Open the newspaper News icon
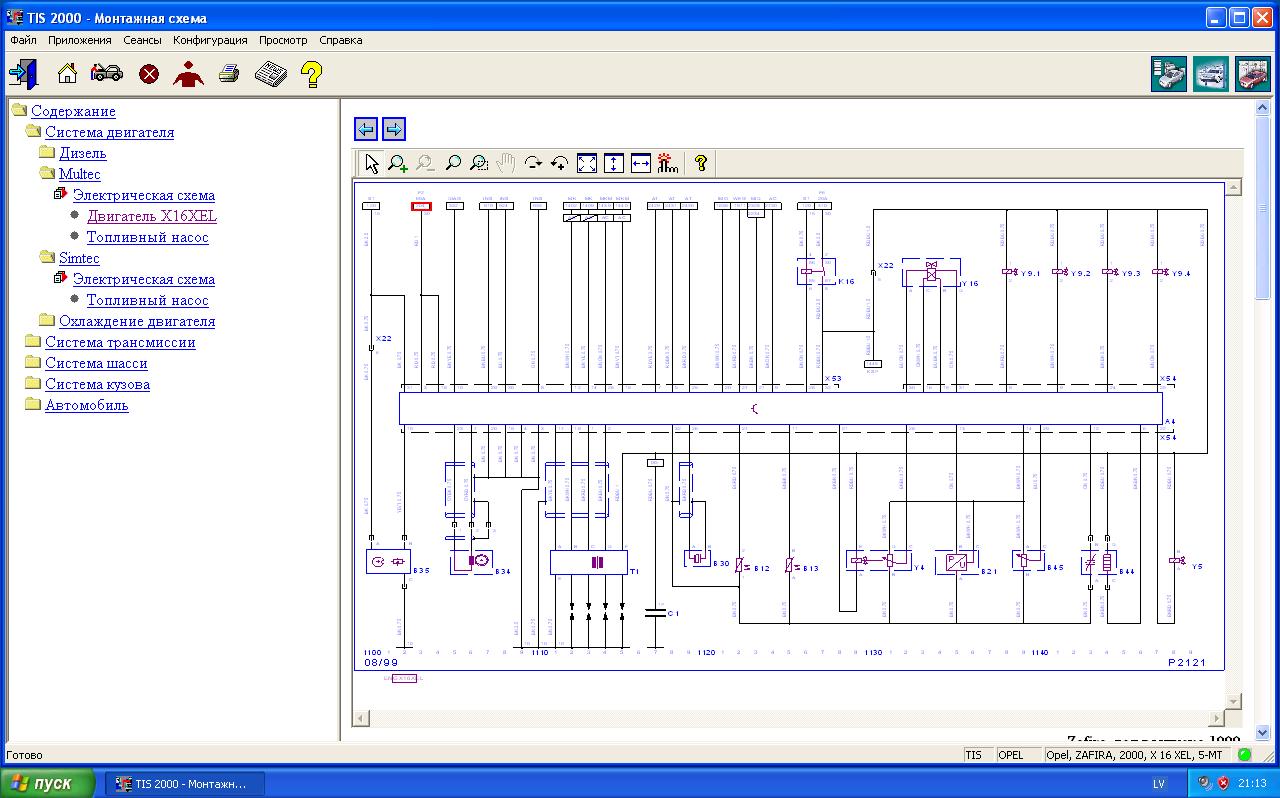This screenshot has height=798, width=1280. (x=270, y=74)
